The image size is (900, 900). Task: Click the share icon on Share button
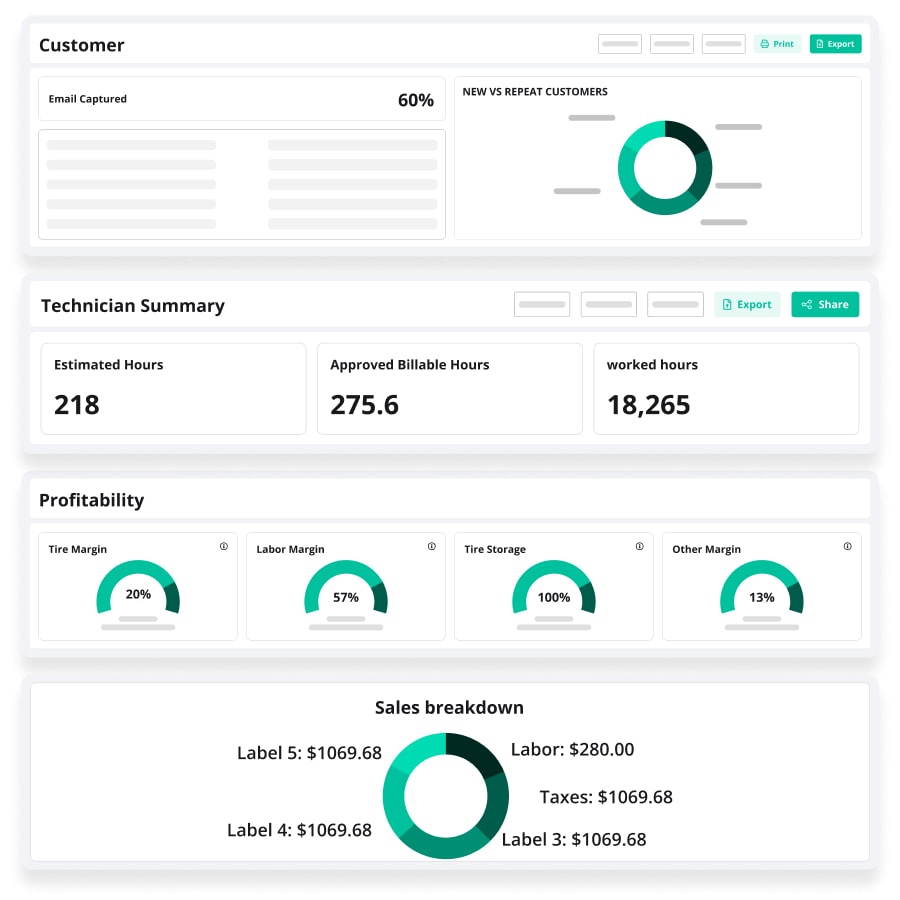point(807,305)
